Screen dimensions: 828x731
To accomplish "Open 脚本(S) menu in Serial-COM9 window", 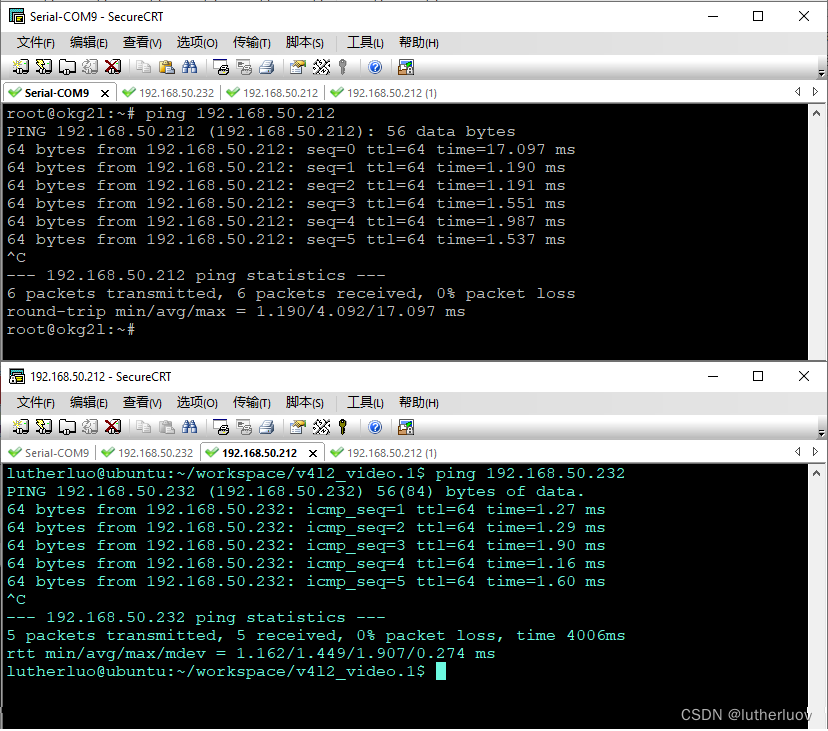I will 305,43.
